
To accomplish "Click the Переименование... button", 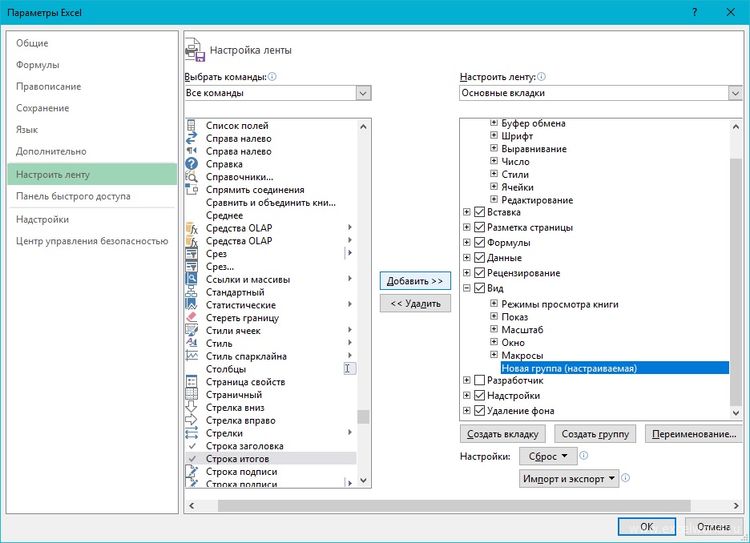I will 694,434.
